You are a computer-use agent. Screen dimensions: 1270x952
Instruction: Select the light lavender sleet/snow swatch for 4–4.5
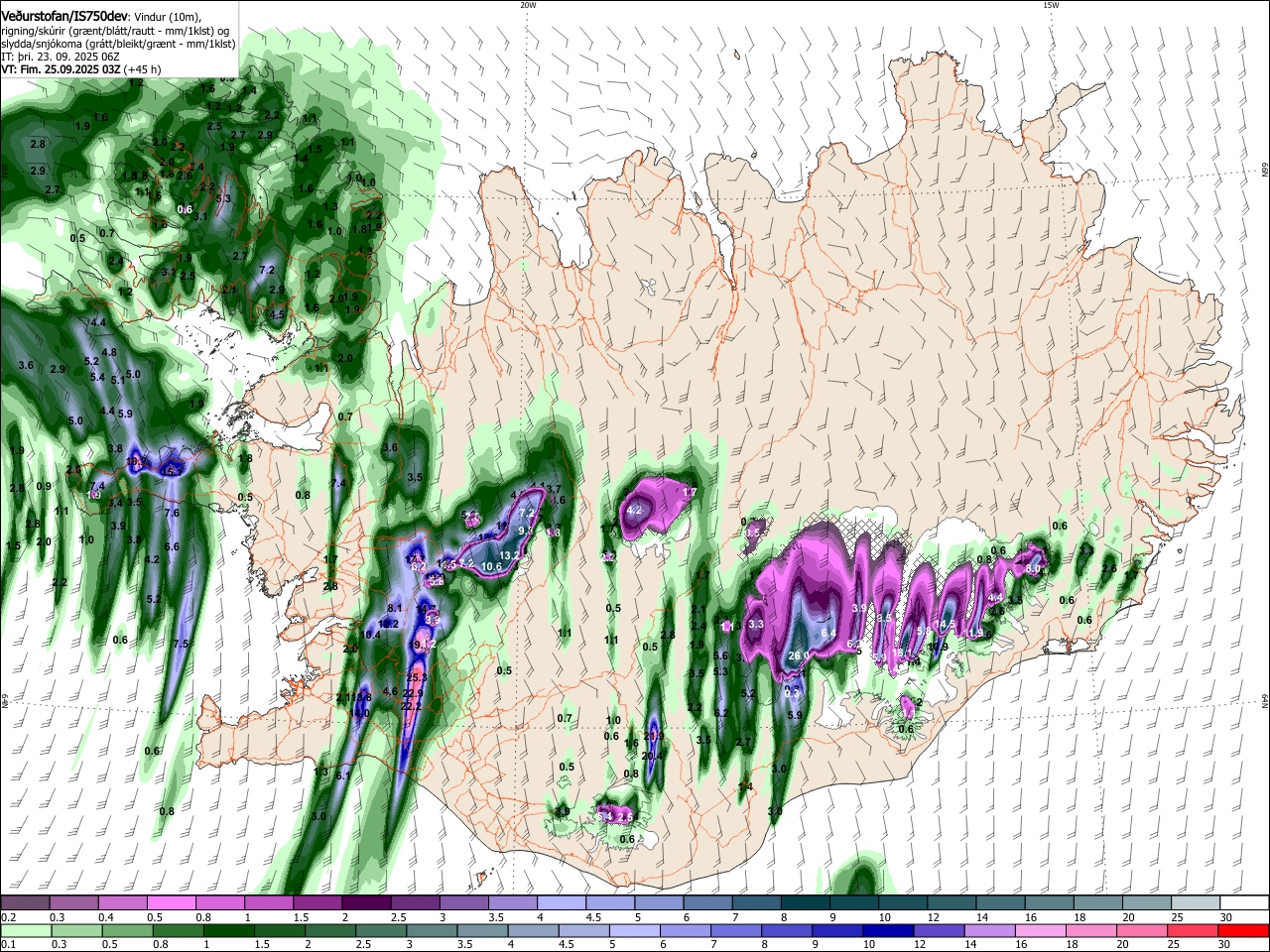(560, 903)
